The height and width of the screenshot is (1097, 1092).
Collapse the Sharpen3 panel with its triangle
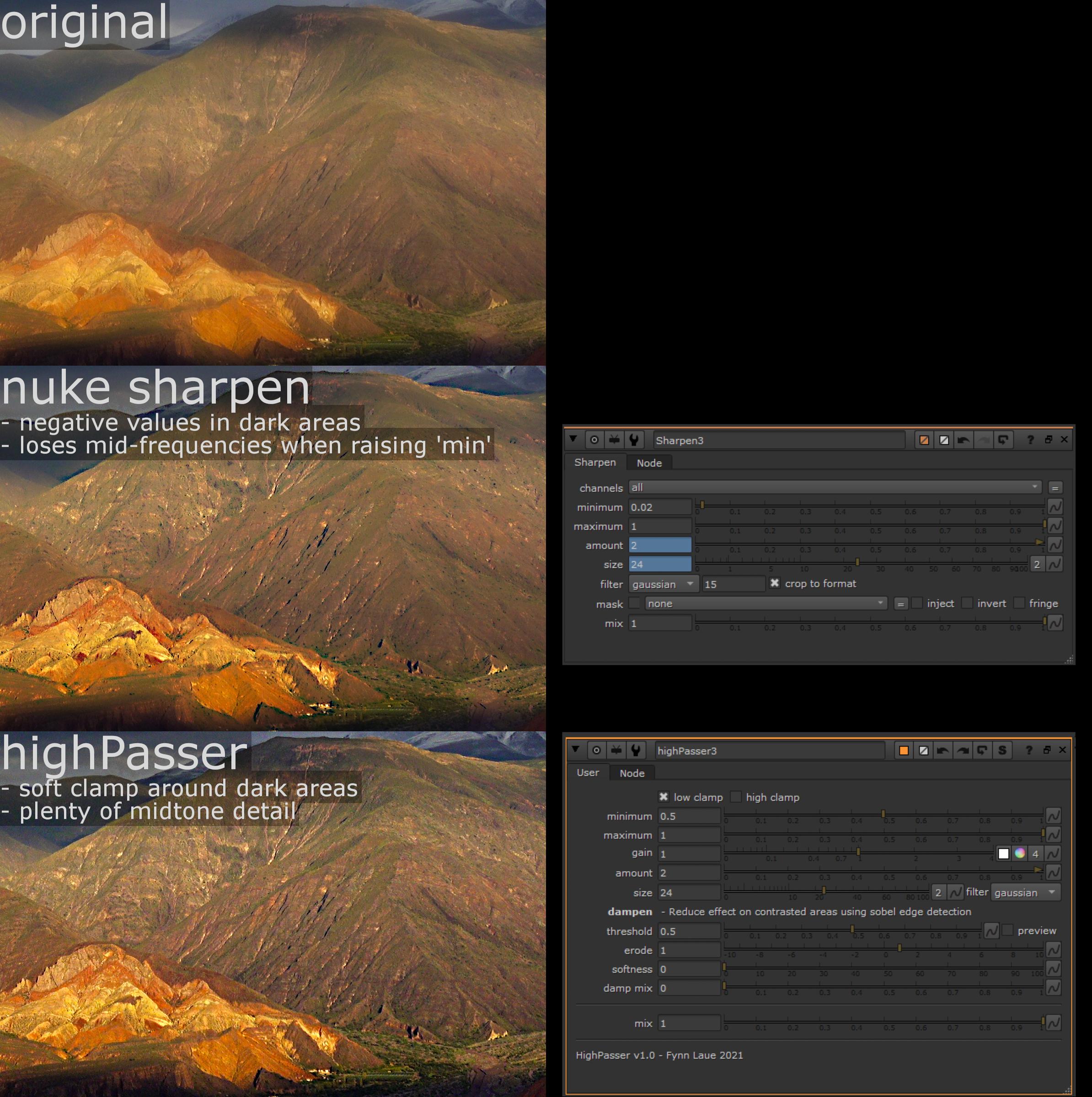[x=573, y=439]
